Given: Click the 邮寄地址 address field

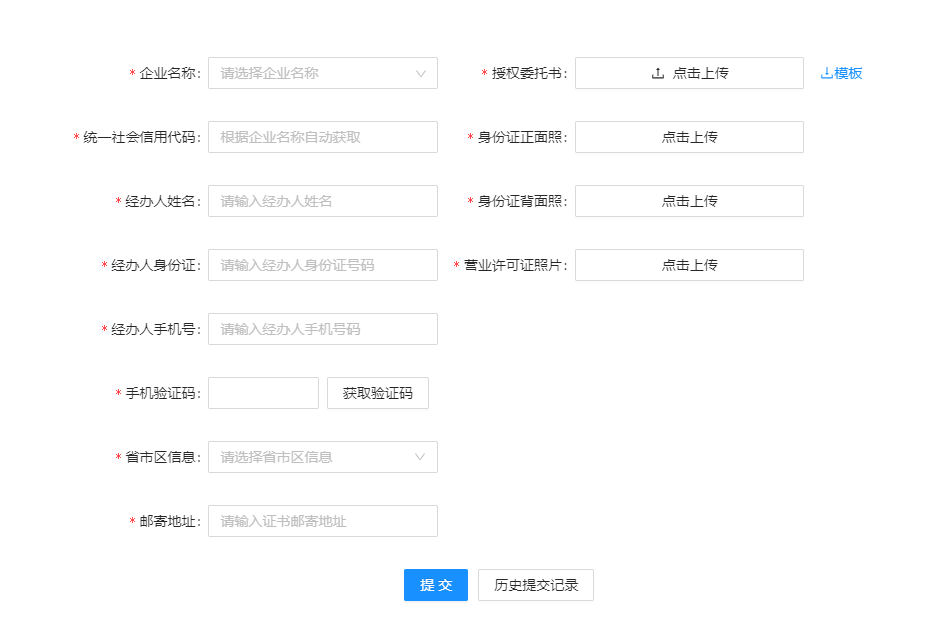Looking at the screenshot, I should [322, 521].
